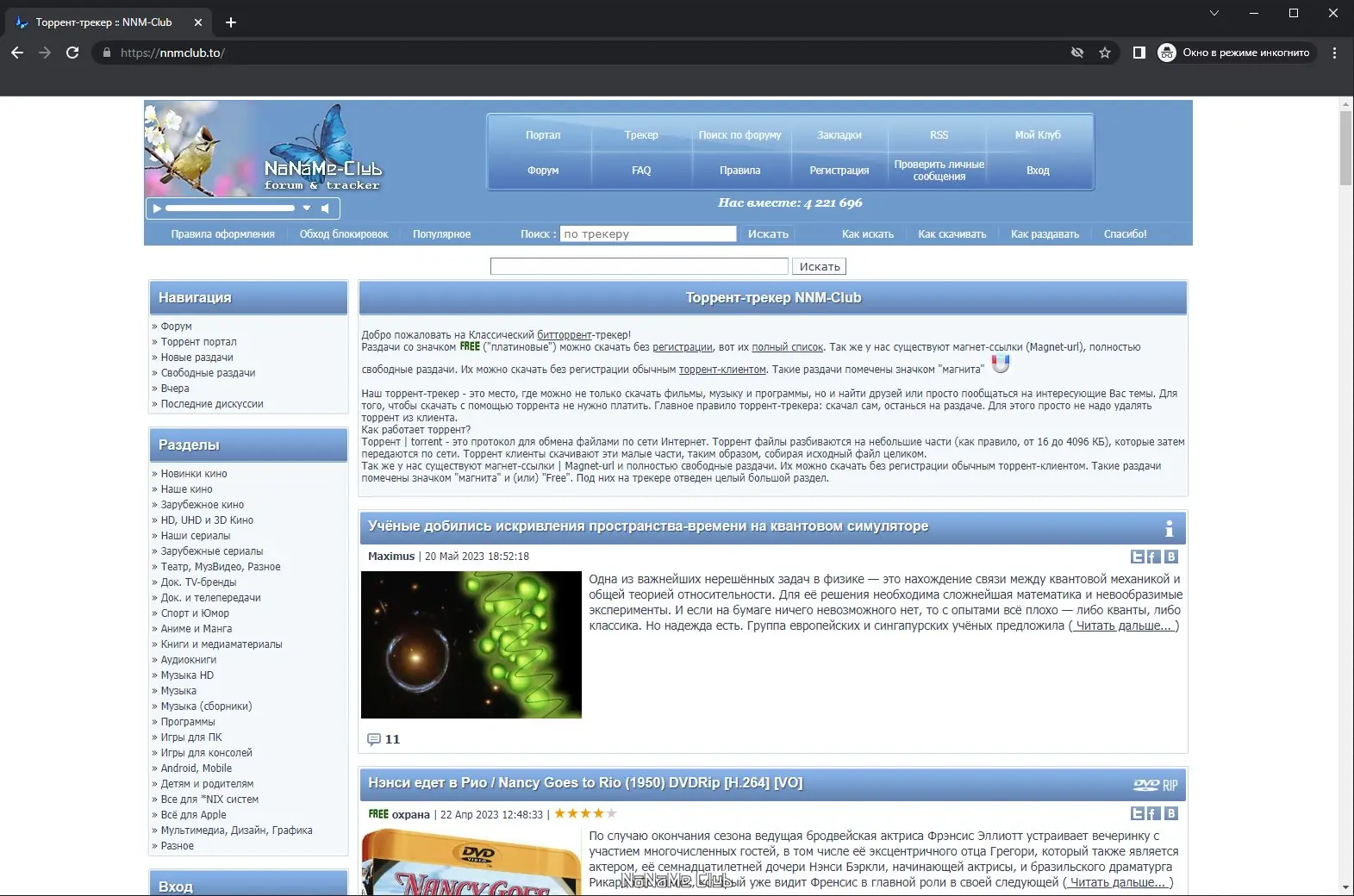Open the station dropdown arrow in the audio player
Screen dimensions: 1354x896
(306, 208)
